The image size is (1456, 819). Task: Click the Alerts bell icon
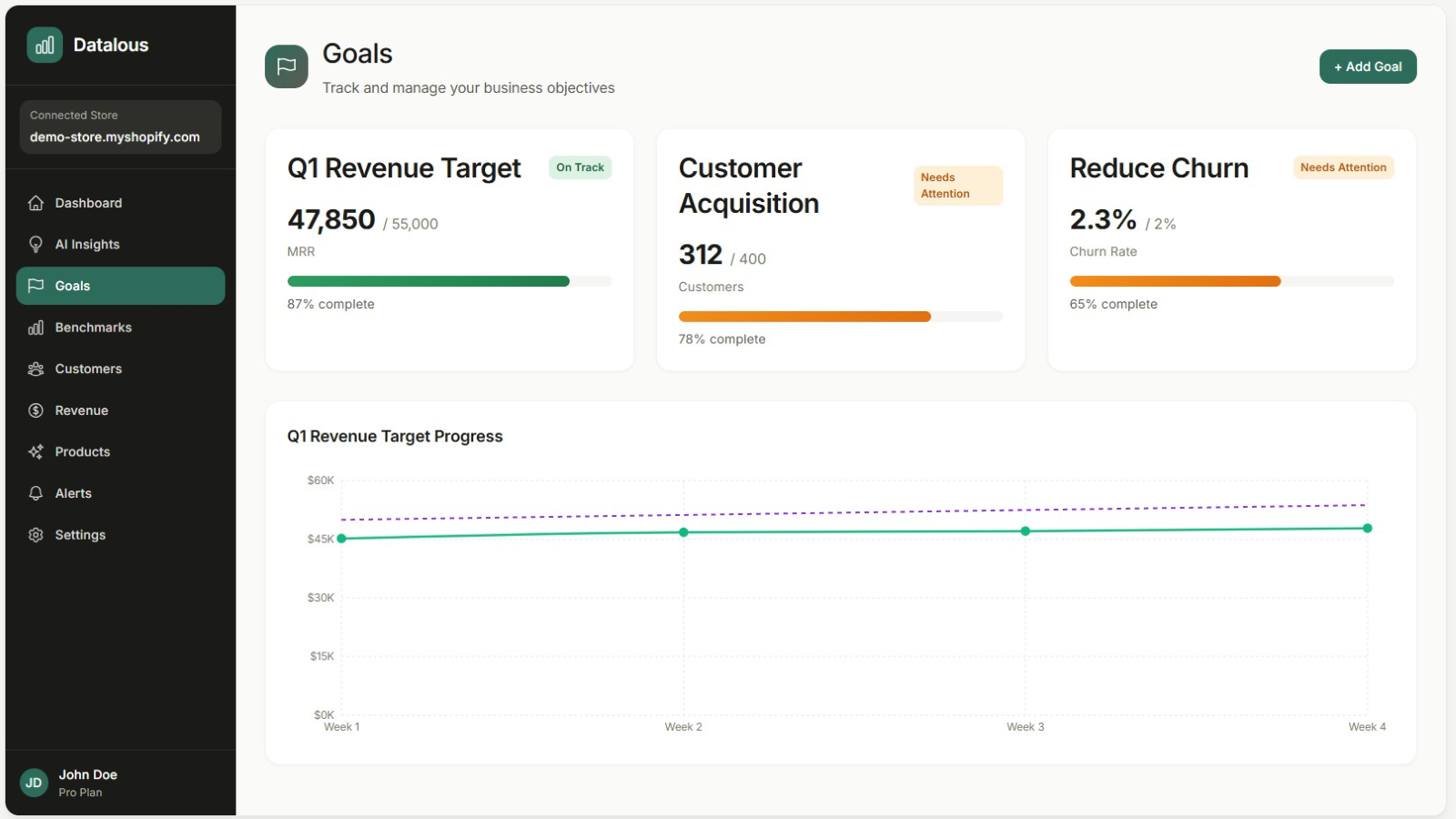coord(35,492)
